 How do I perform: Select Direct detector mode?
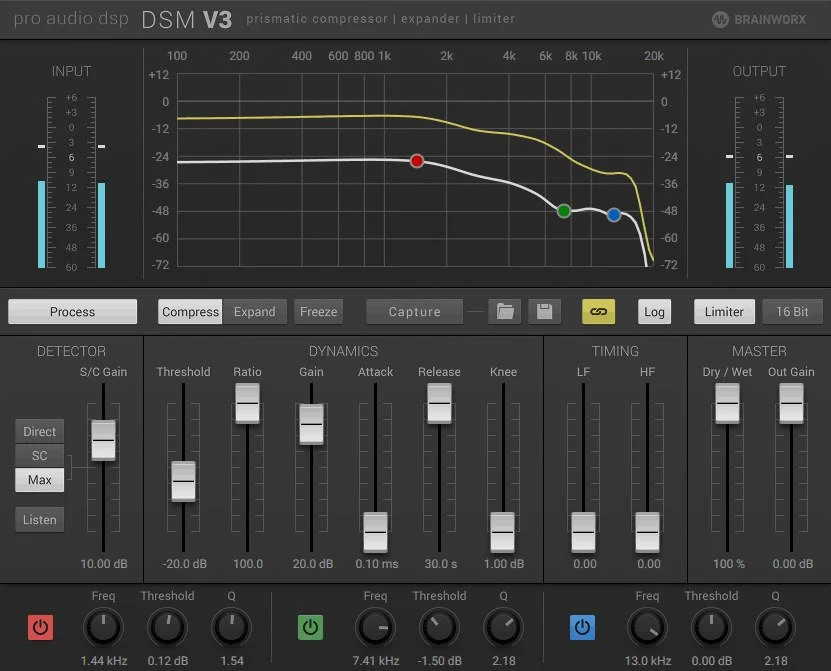[x=40, y=431]
